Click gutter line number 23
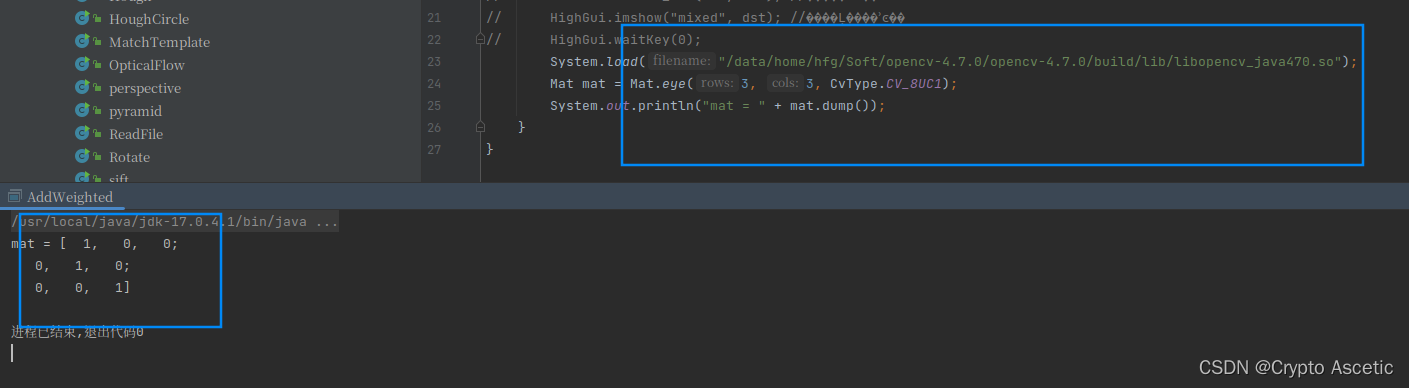The height and width of the screenshot is (388, 1409). click(433, 62)
